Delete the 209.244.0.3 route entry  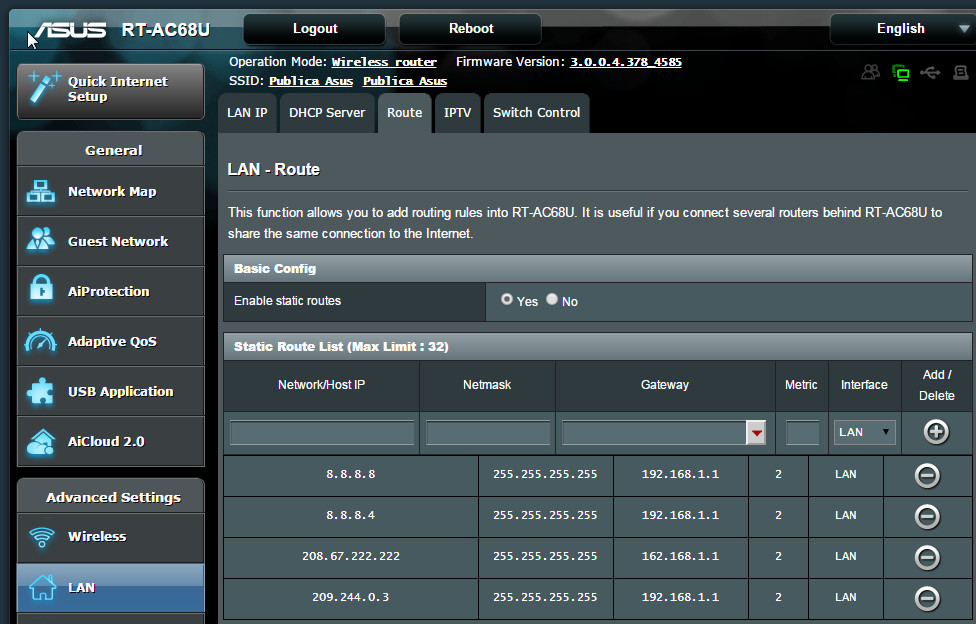(x=927, y=598)
